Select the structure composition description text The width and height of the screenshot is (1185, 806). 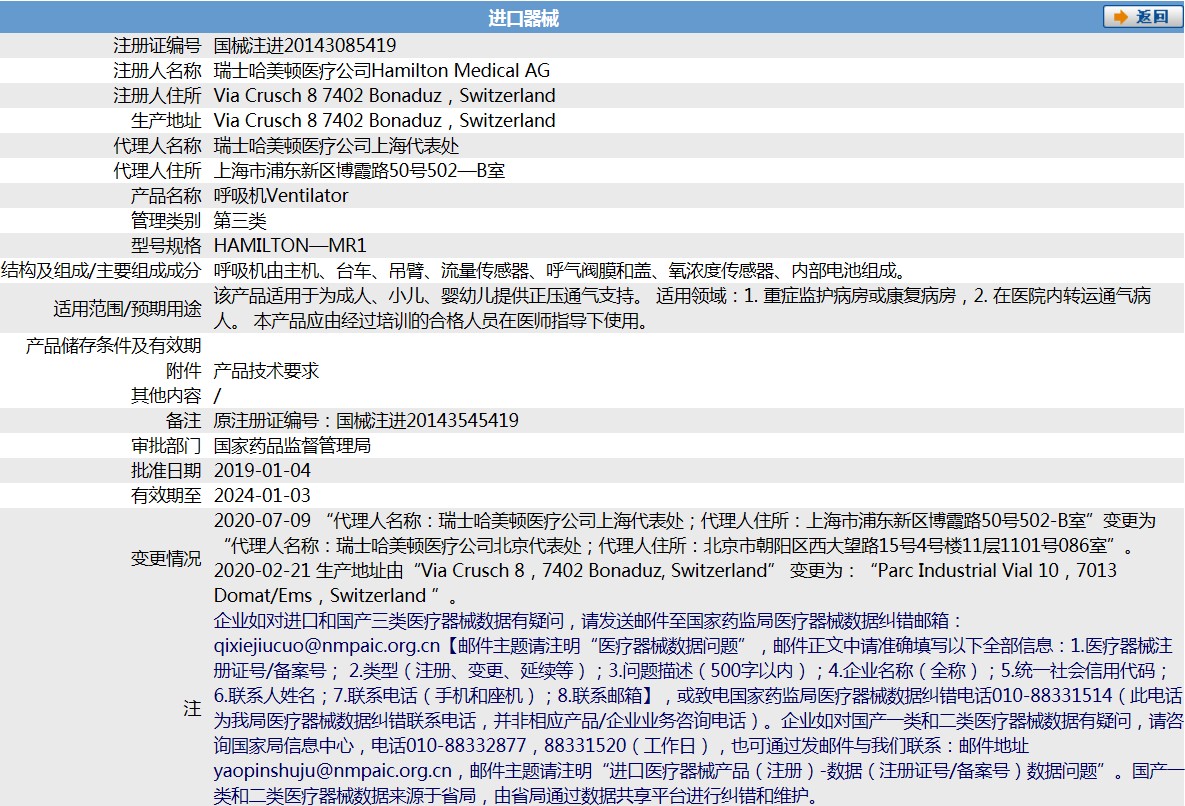pyautogui.click(x=562, y=270)
